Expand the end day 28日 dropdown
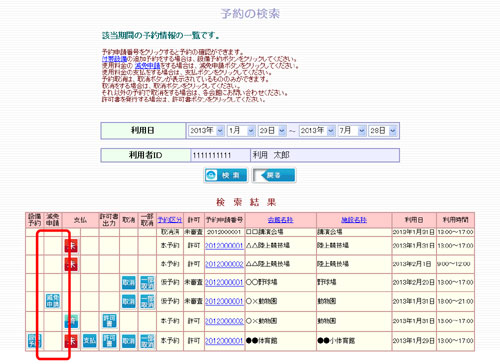The image size is (500, 364). (383, 131)
